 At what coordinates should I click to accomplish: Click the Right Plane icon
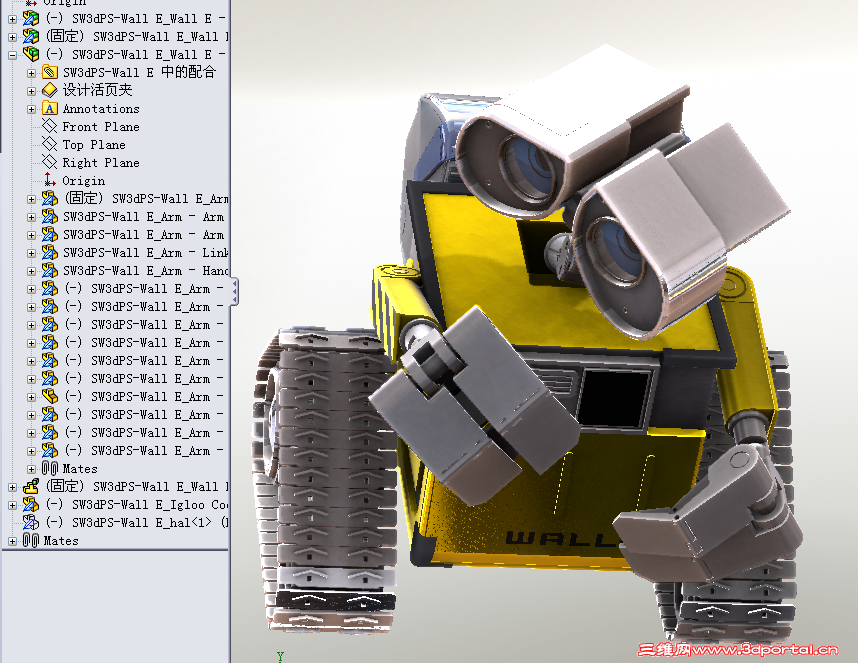(x=50, y=162)
